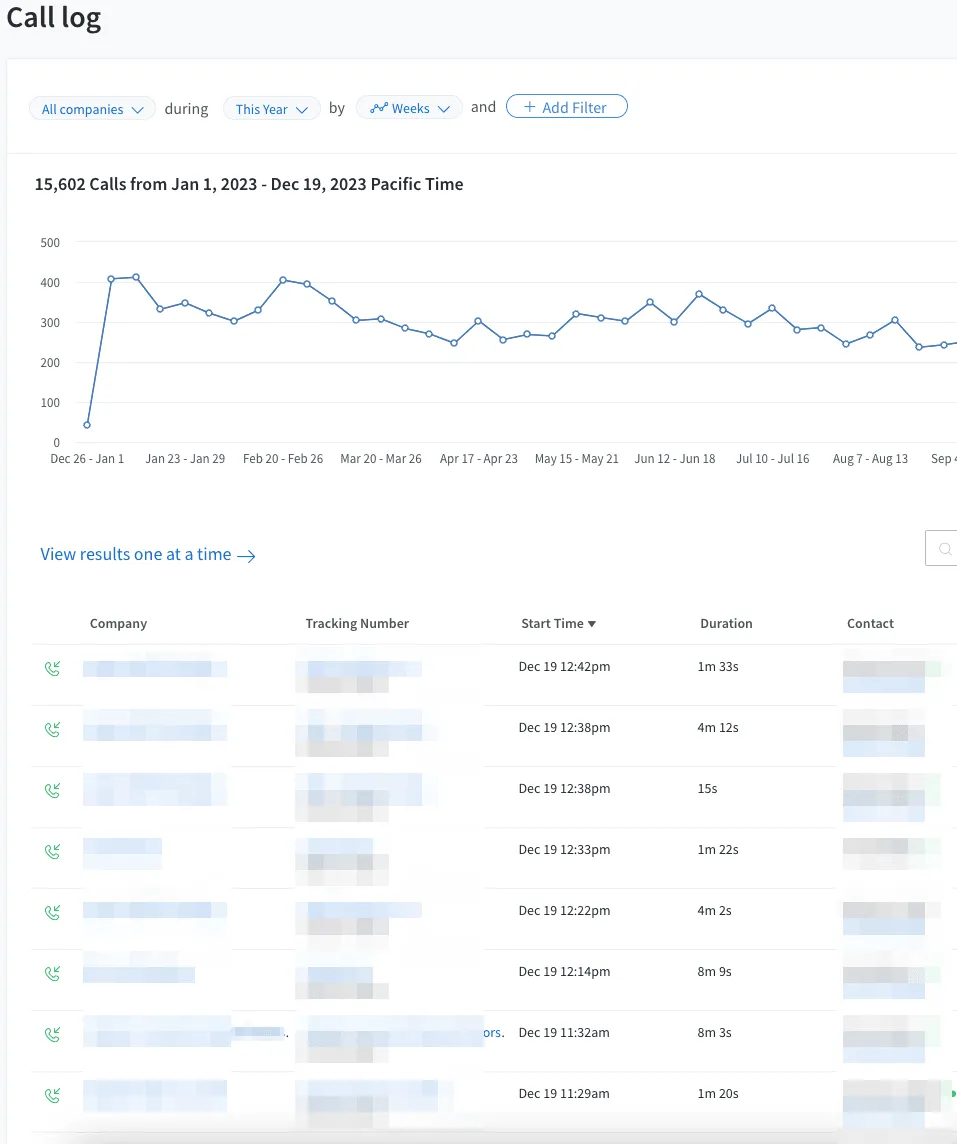Sort by Start Time column header
Viewport: 957px width, 1144px height.
pos(558,623)
